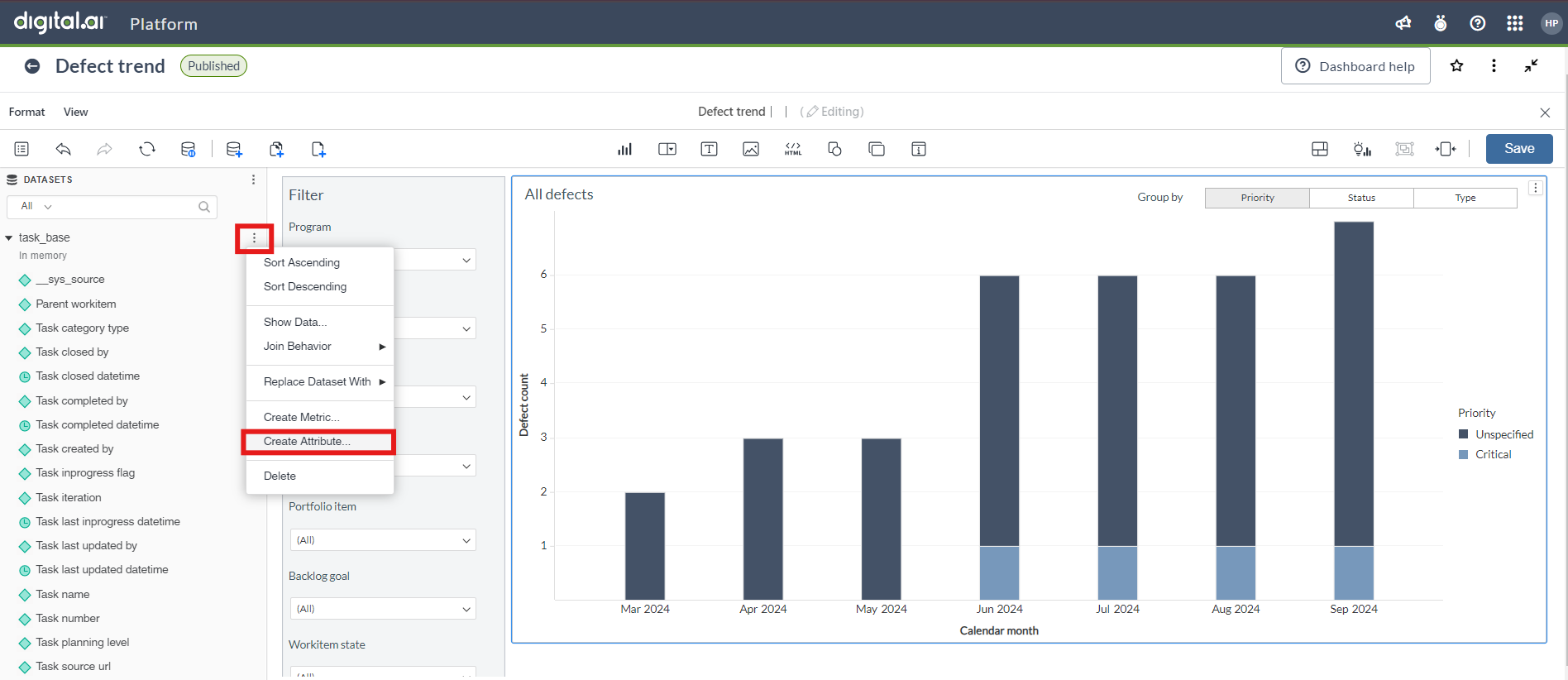Open the HP user avatar menu
Viewport: 1568px width, 680px height.
pos(1551,23)
